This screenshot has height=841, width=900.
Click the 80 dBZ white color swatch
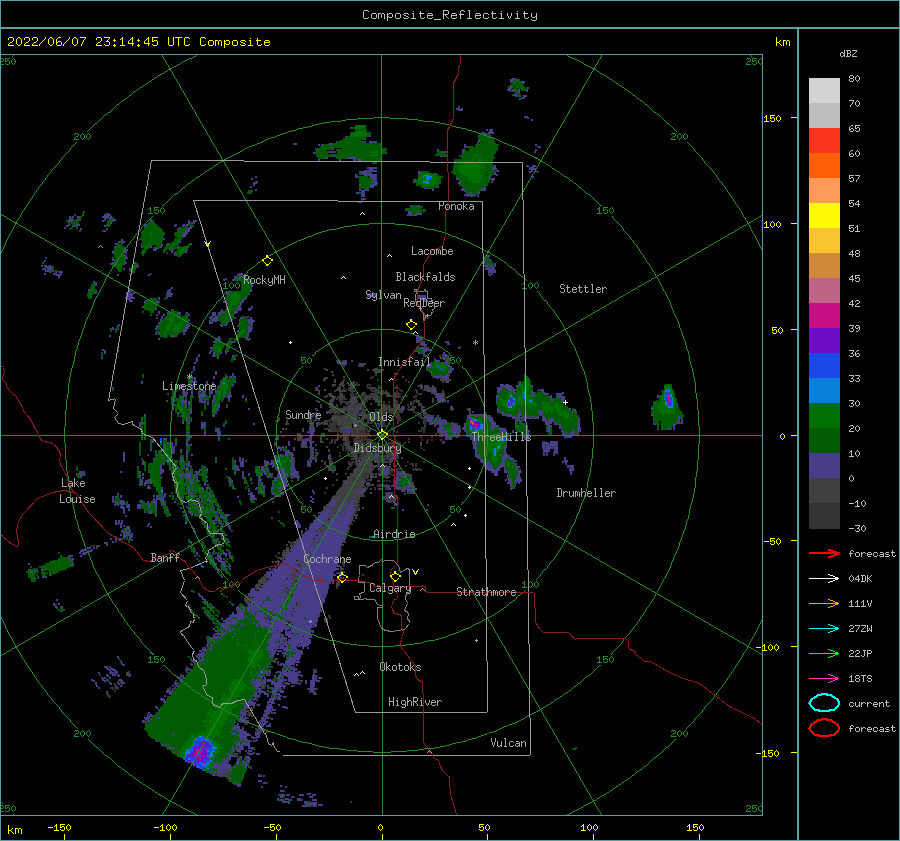click(824, 90)
